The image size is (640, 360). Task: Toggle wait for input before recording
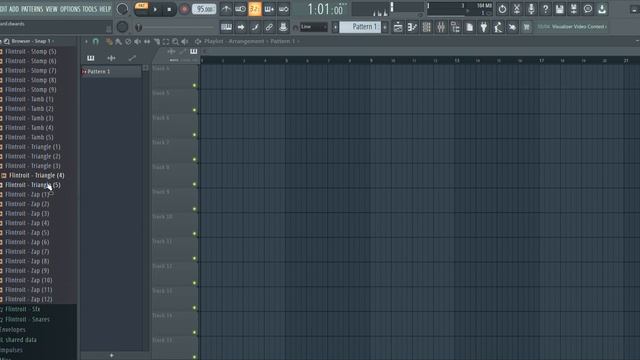(240, 9)
